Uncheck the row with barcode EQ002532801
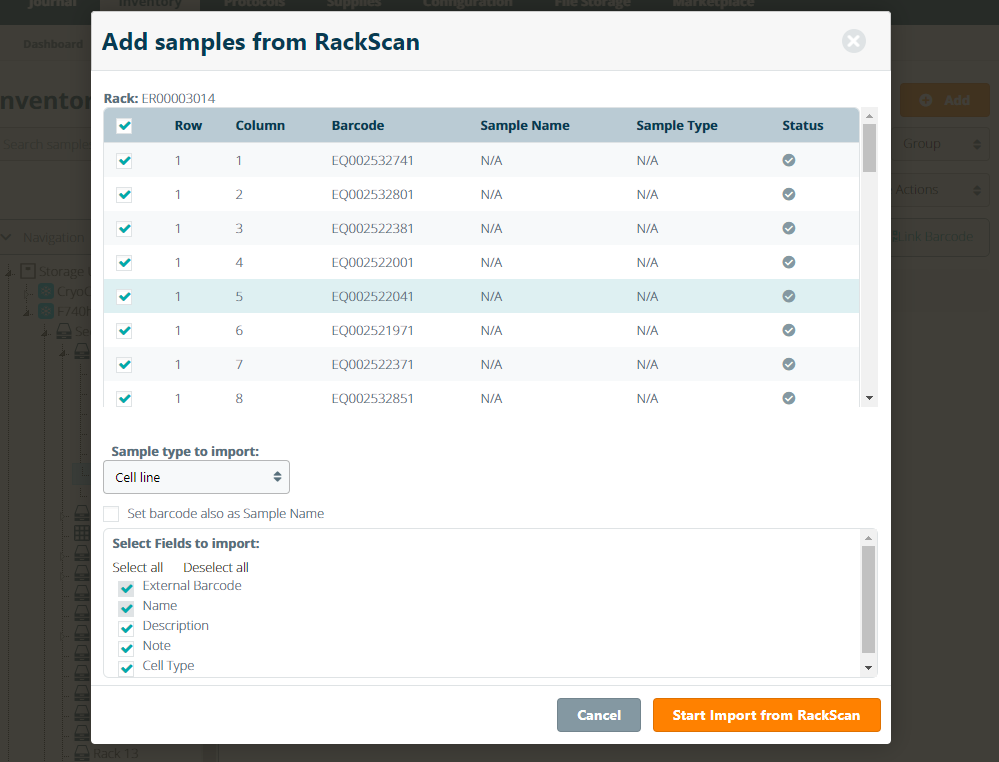 [x=124, y=194]
